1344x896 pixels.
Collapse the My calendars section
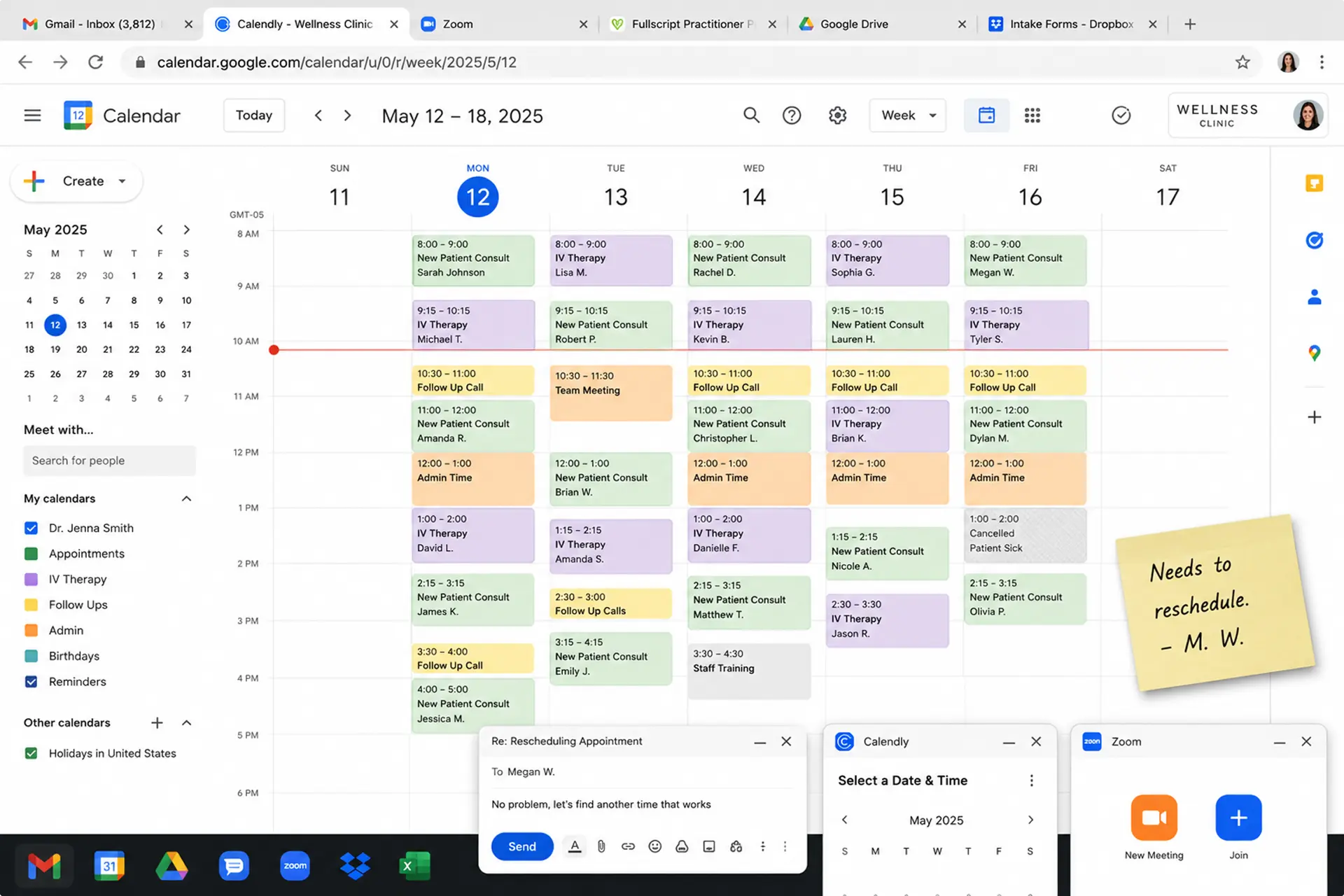pos(186,498)
